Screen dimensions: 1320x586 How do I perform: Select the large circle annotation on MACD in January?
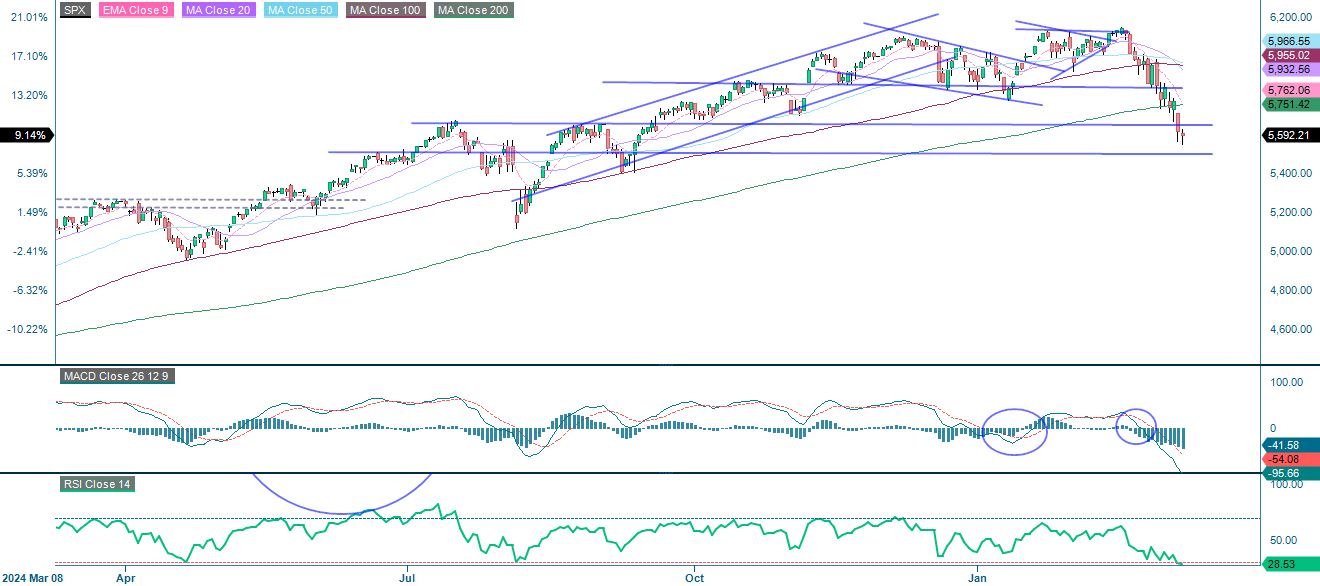[x=1015, y=432]
